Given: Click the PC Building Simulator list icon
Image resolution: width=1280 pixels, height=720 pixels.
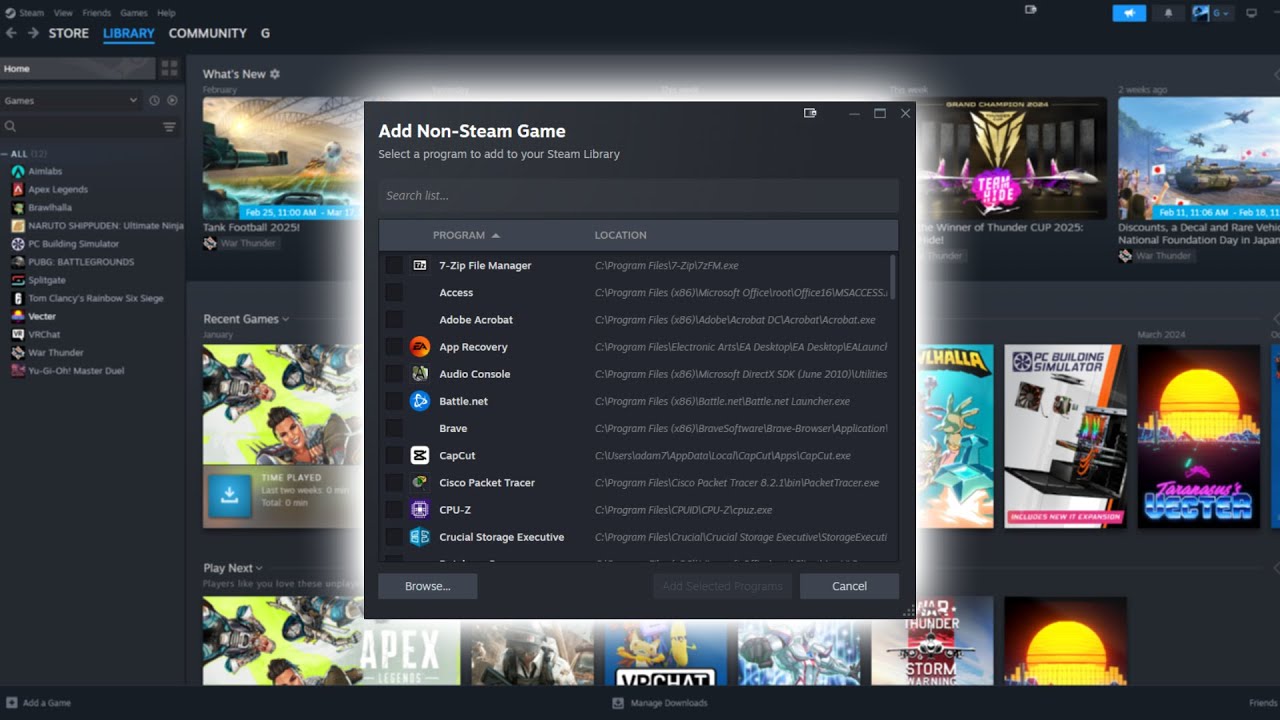Looking at the screenshot, I should pos(17,244).
